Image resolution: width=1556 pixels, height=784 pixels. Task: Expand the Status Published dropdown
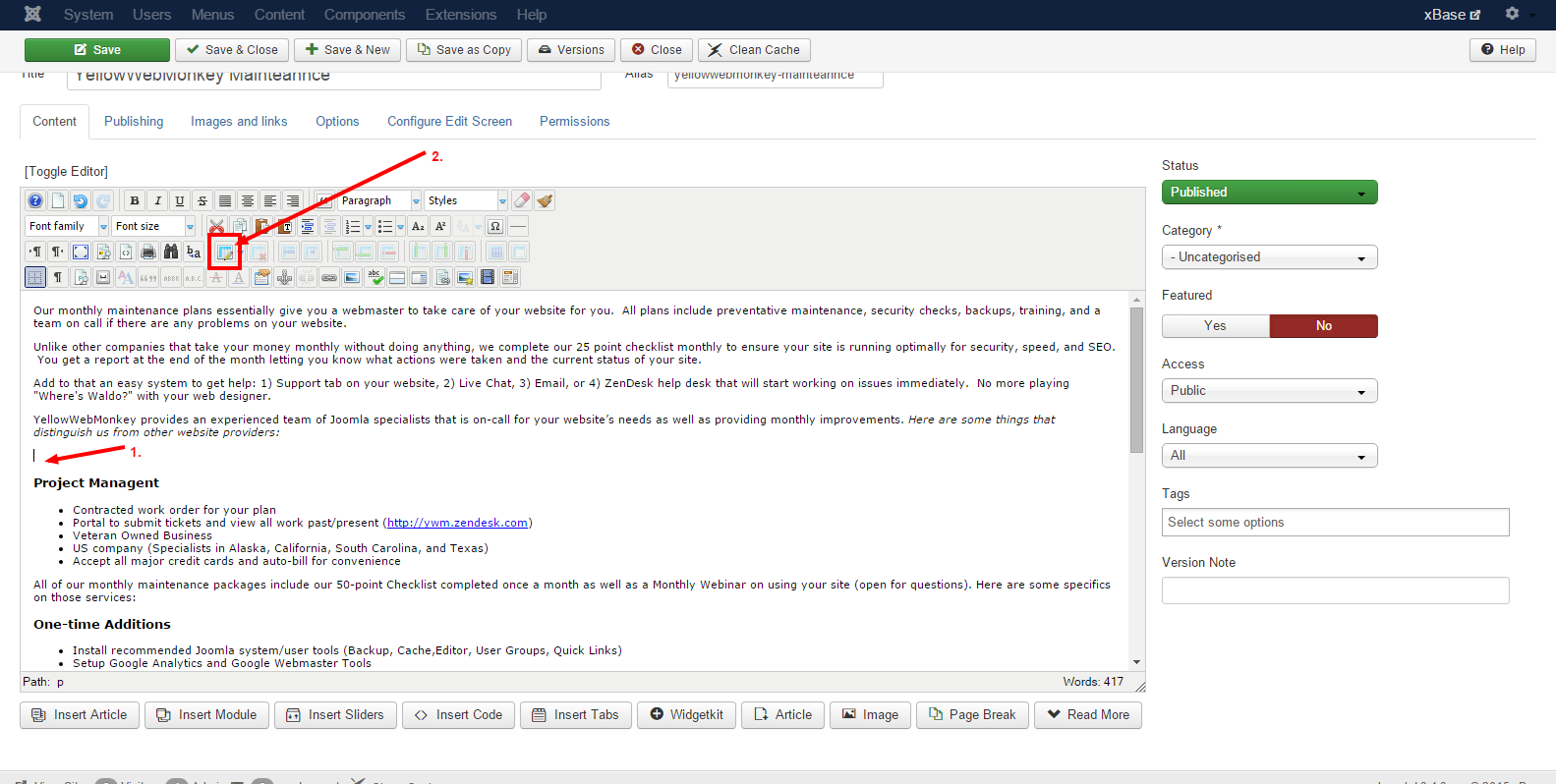(x=1269, y=193)
